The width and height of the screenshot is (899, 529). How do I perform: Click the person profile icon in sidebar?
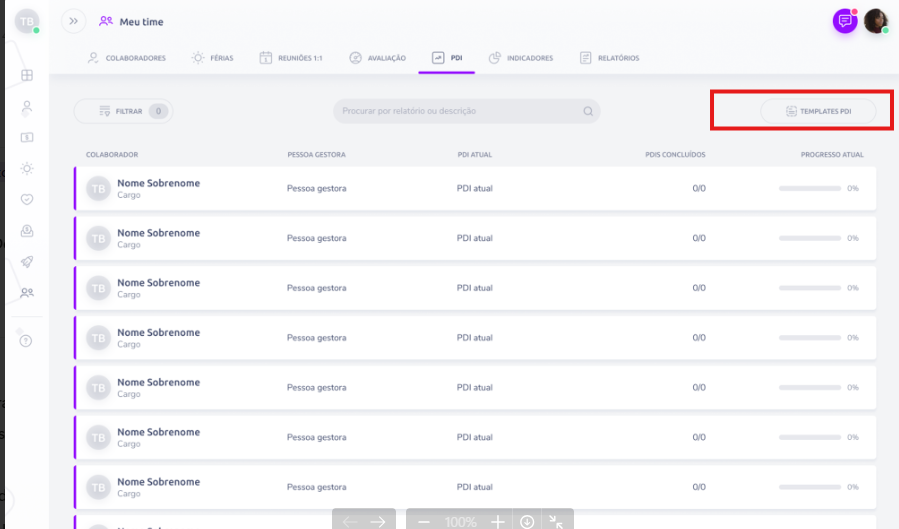(27, 106)
